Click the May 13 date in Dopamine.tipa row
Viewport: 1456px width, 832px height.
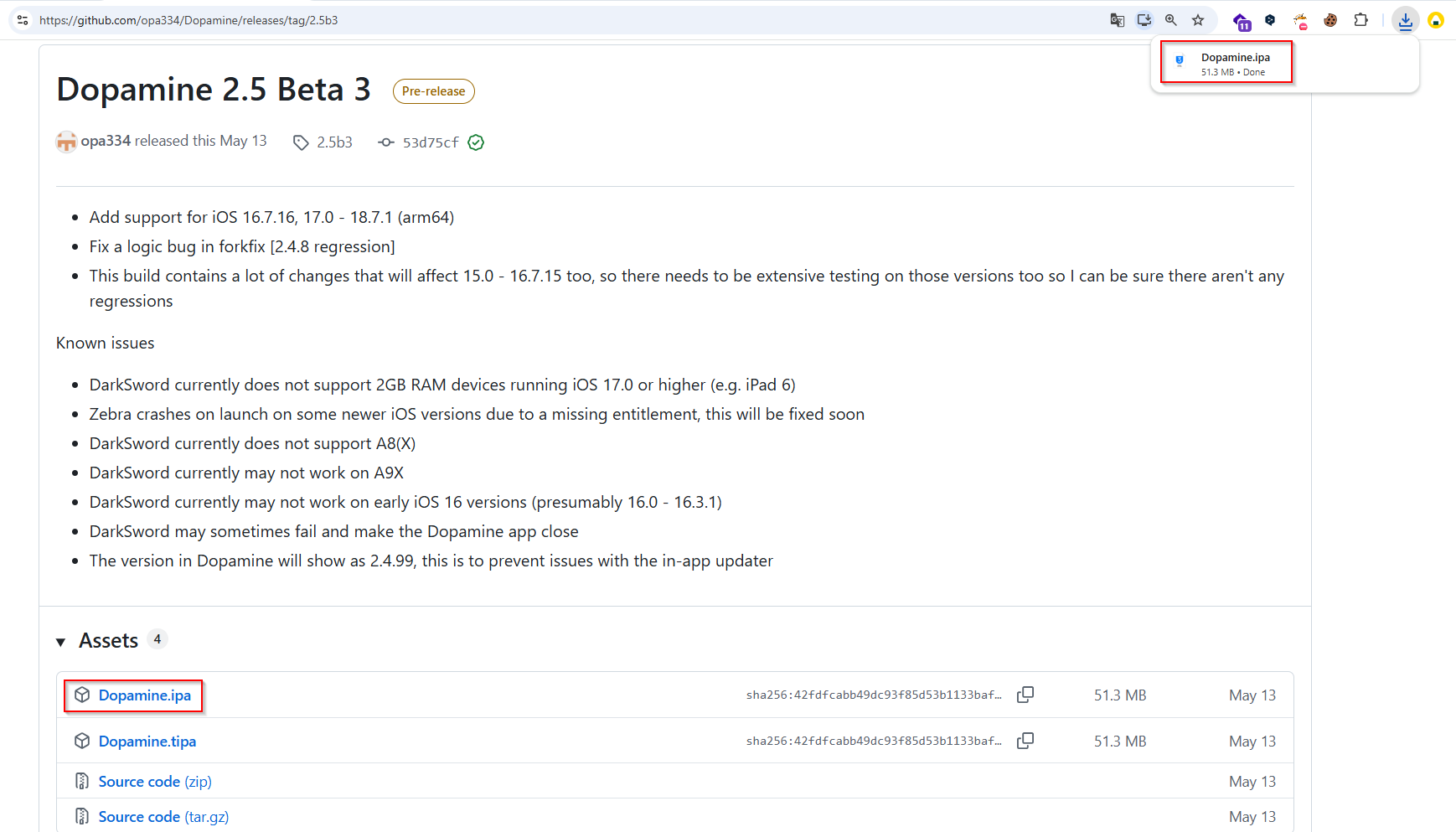[x=1252, y=742]
